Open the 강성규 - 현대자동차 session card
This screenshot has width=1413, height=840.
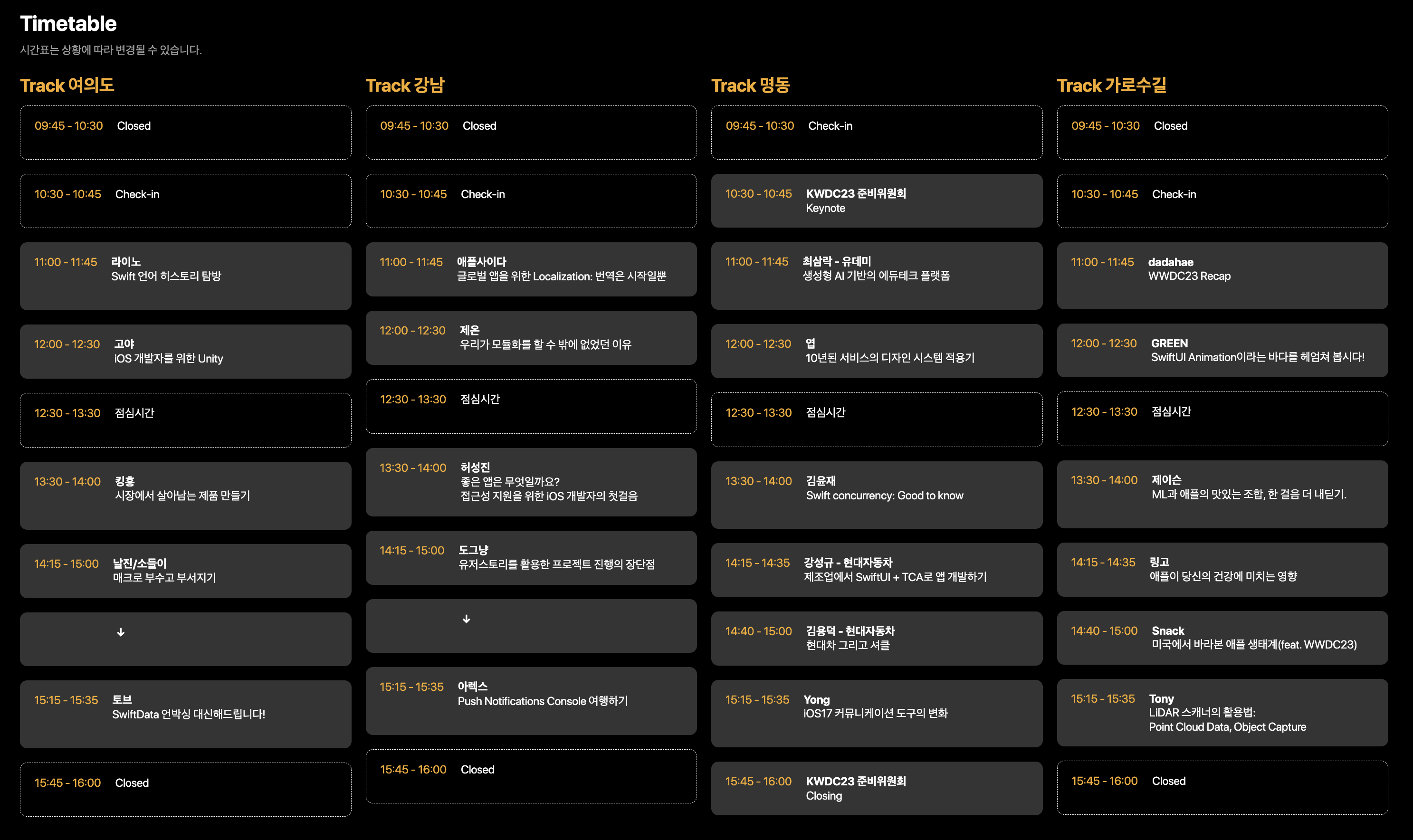coord(877,570)
